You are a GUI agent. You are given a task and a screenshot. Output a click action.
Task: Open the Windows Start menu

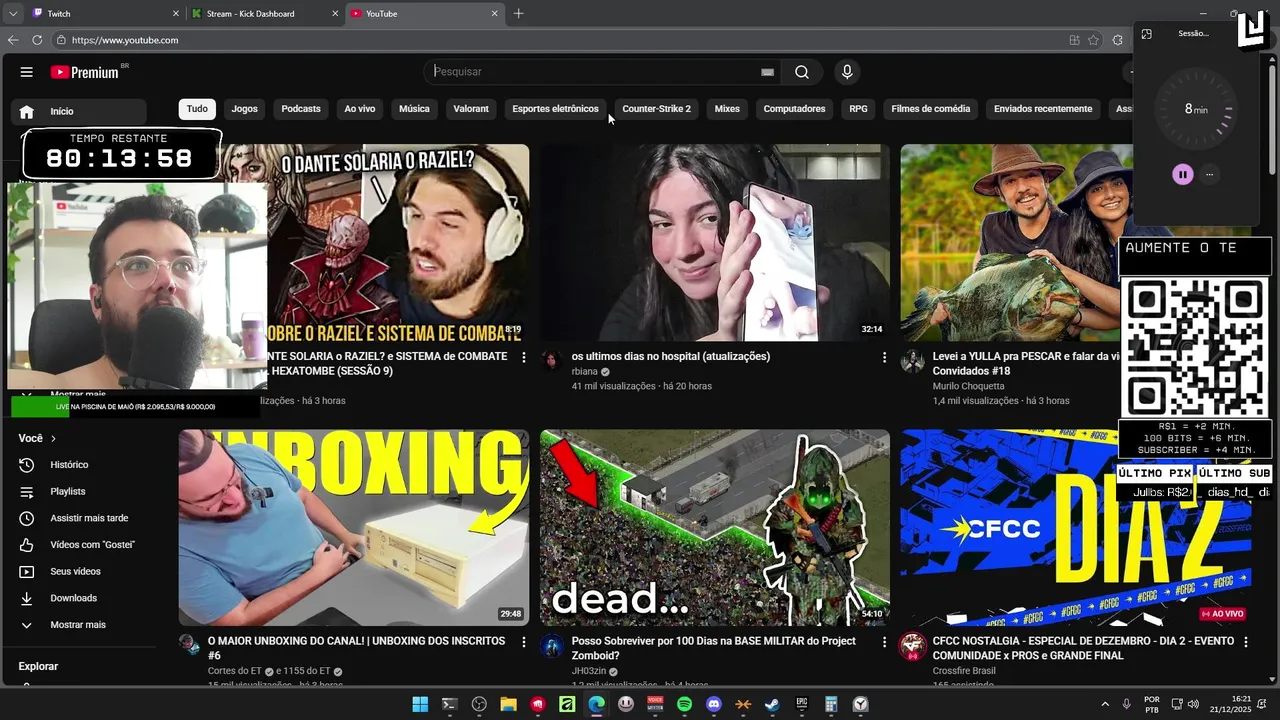click(420, 704)
